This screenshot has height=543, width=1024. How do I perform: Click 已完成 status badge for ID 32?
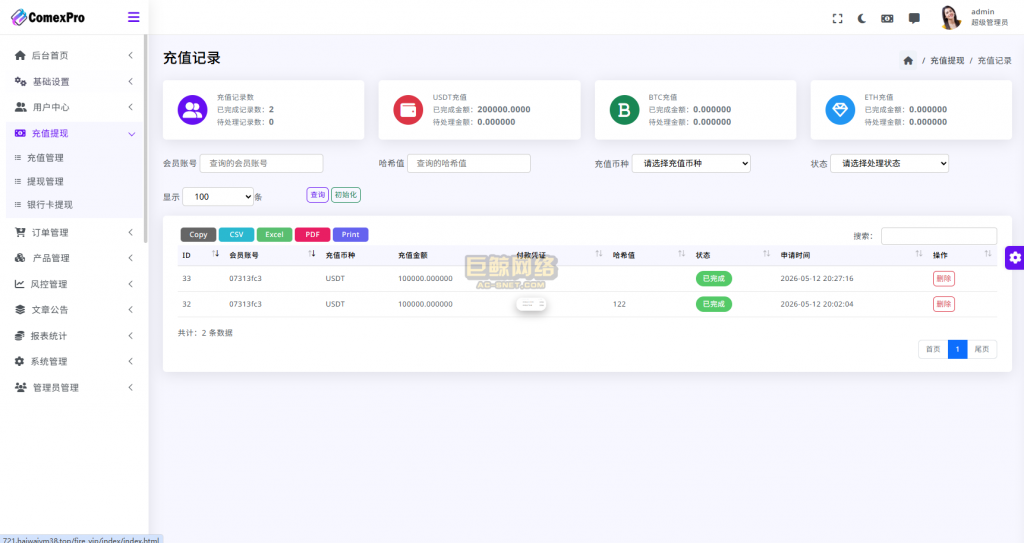click(714, 304)
